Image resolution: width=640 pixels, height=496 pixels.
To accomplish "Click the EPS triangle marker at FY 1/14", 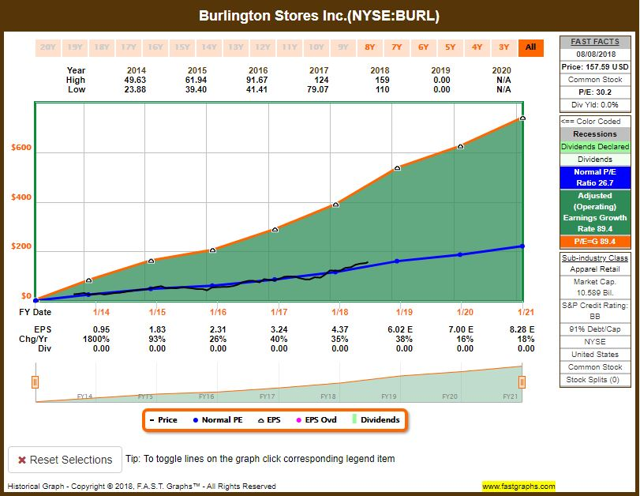I will tap(89, 280).
